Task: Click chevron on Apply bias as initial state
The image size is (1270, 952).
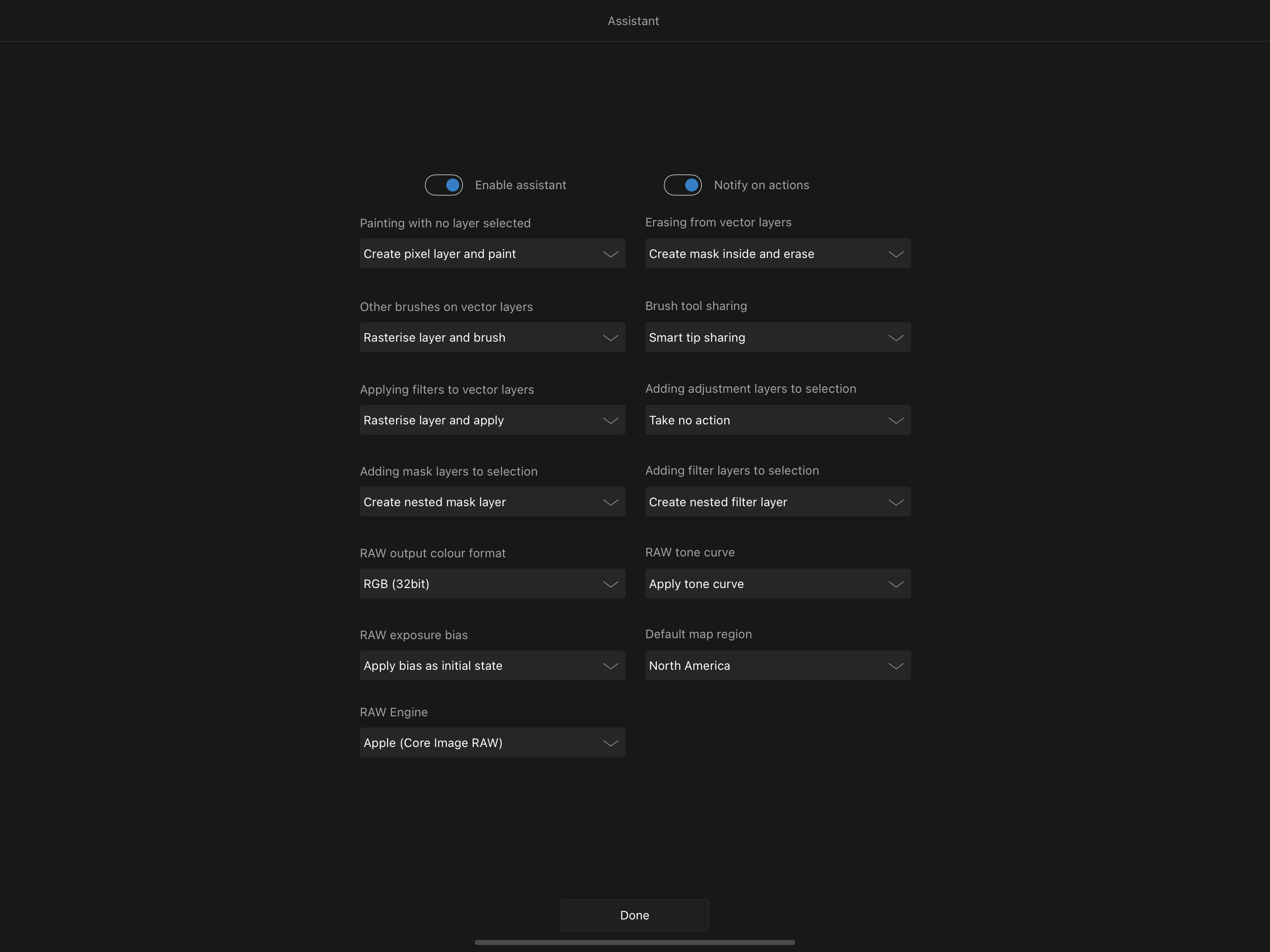Action: tap(610, 666)
